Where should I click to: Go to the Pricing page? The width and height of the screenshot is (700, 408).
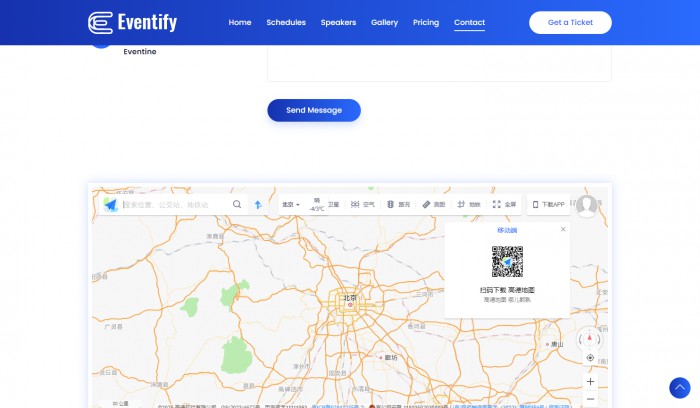click(x=426, y=22)
